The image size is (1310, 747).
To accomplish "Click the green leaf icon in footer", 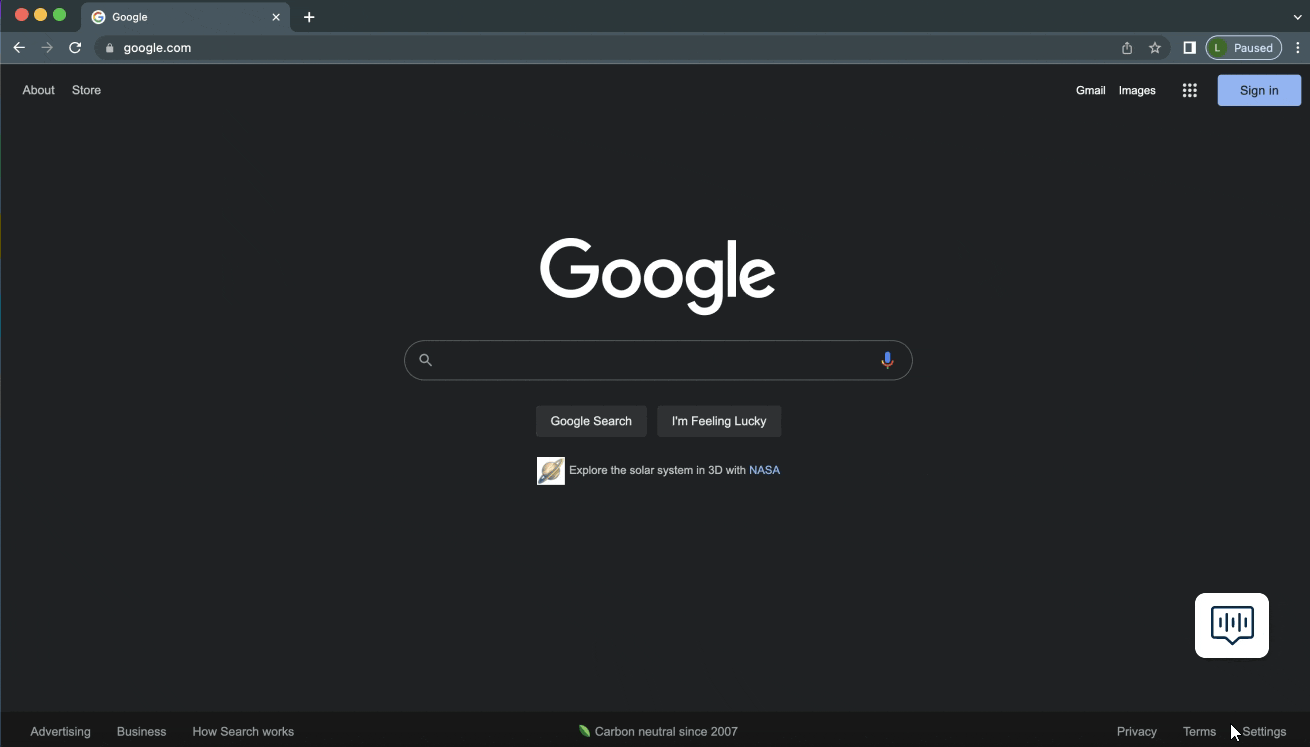I will [x=584, y=731].
